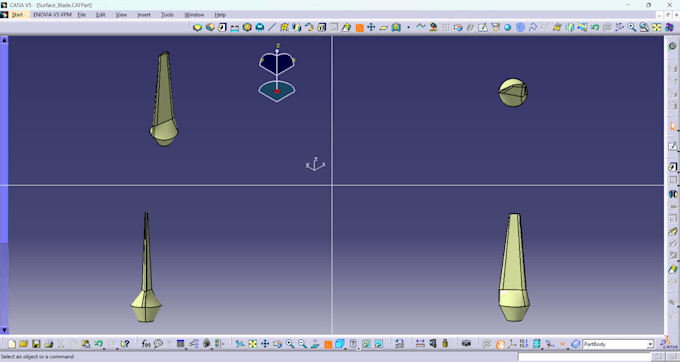Open the View menu

(x=121, y=15)
